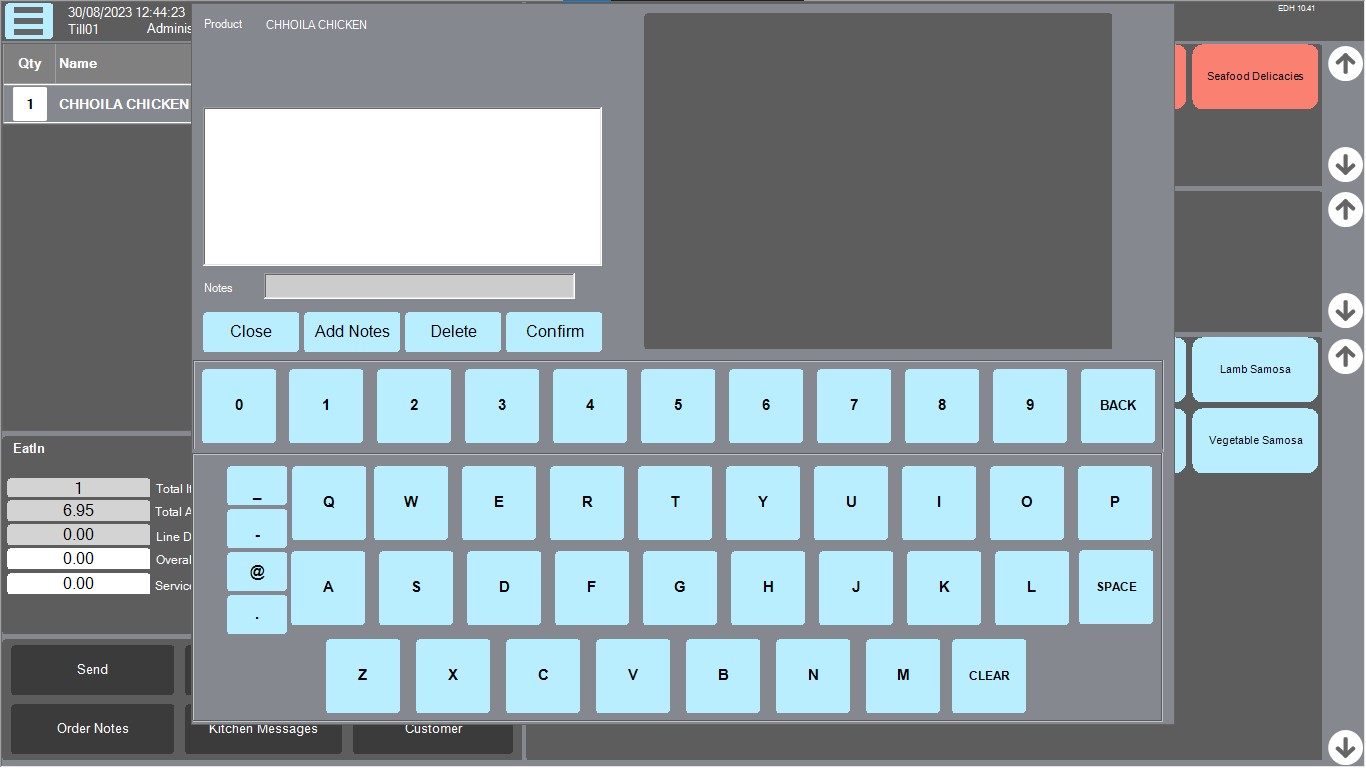Click the second panel scroll-up arrow

pyautogui.click(x=1345, y=210)
